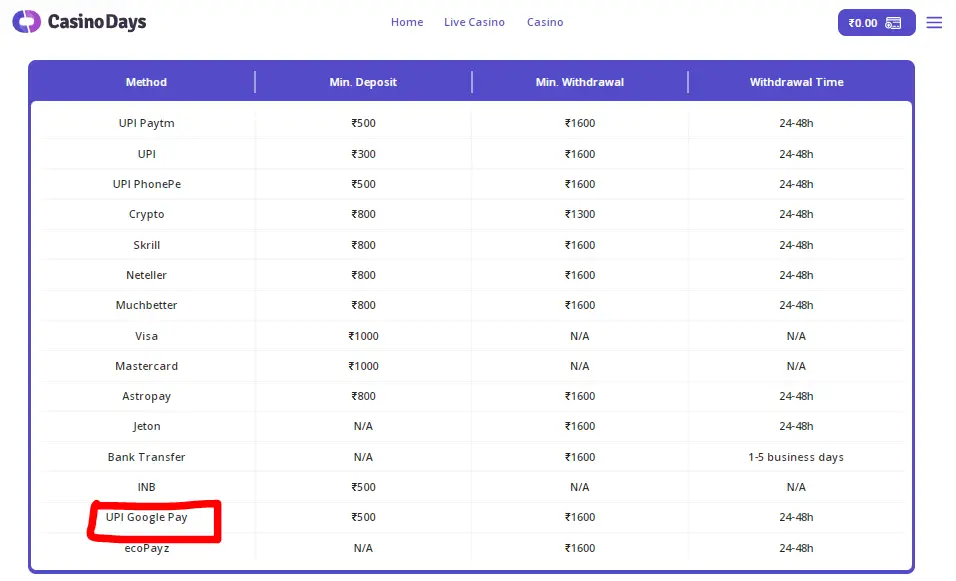Go to the Home menu link
Screen dimensions: 956x581
(x=407, y=22)
